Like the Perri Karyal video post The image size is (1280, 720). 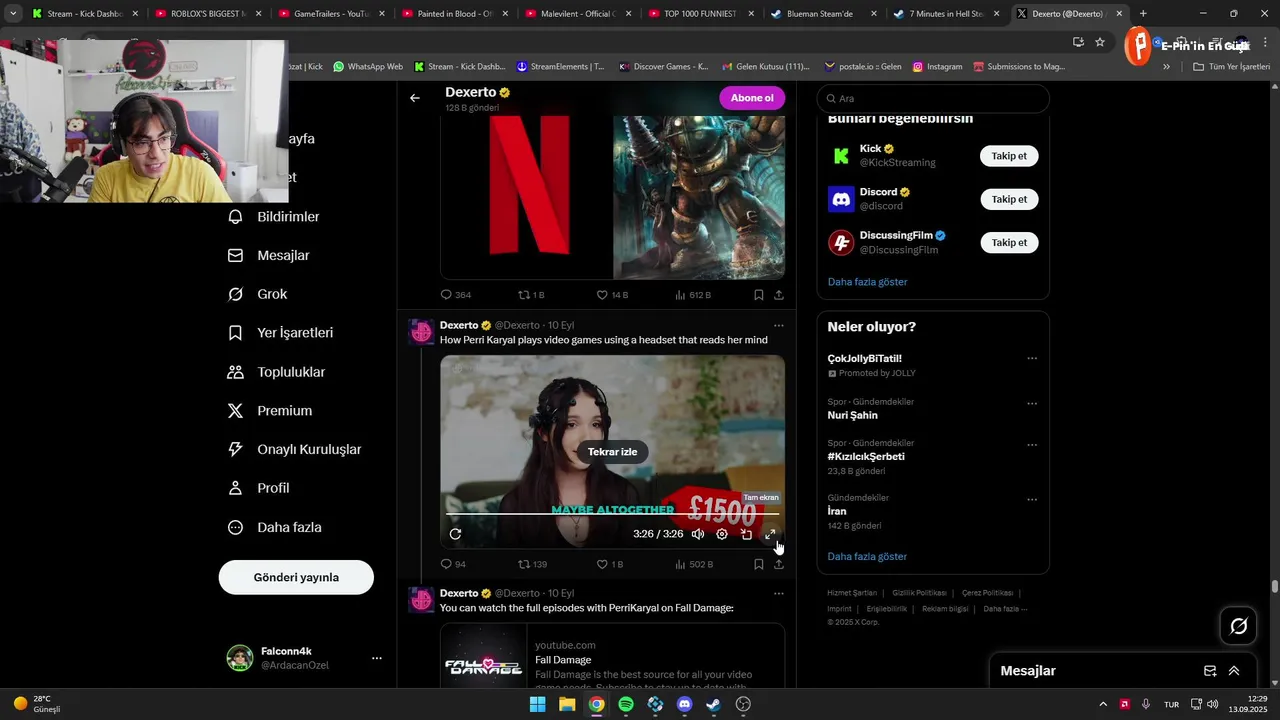[602, 564]
